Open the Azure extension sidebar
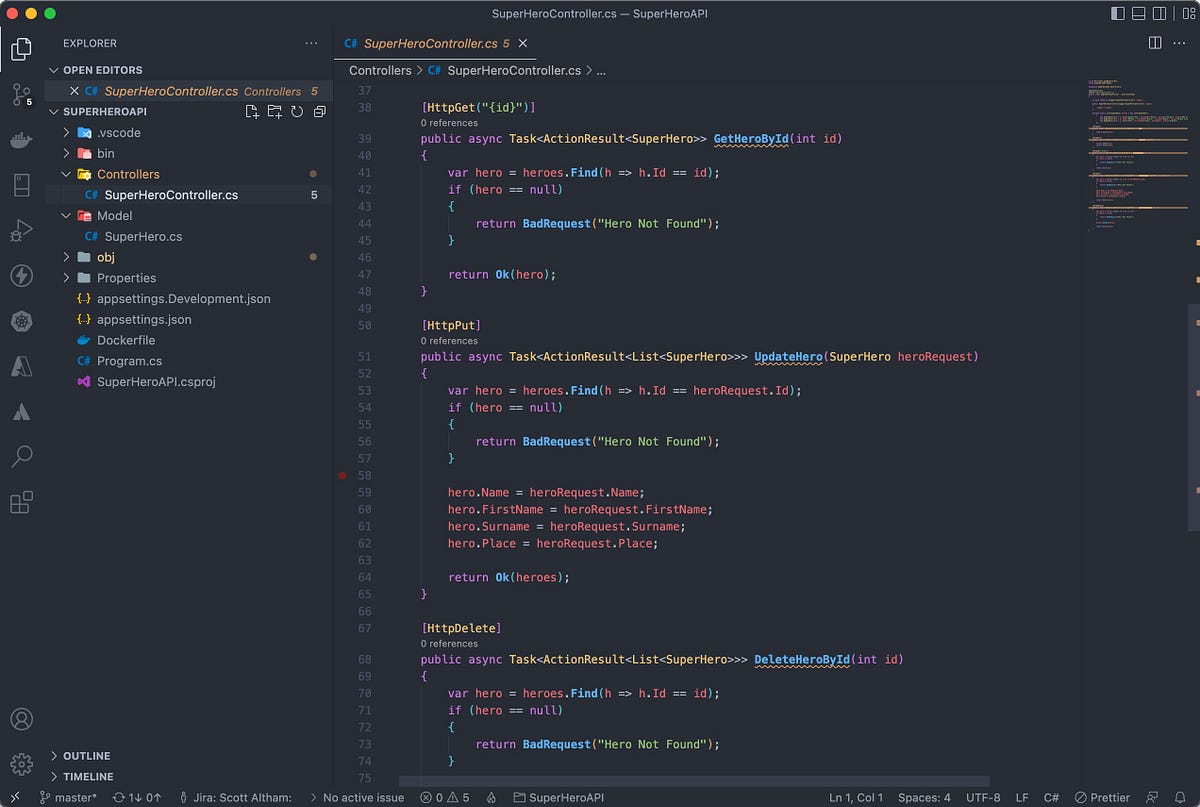1200x807 pixels. pos(21,367)
